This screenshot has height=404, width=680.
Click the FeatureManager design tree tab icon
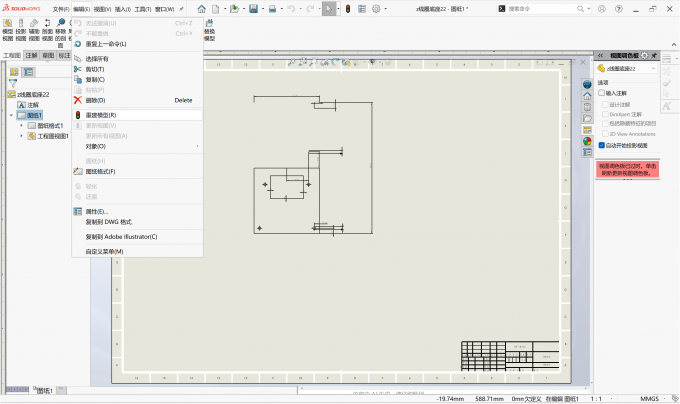[14, 72]
